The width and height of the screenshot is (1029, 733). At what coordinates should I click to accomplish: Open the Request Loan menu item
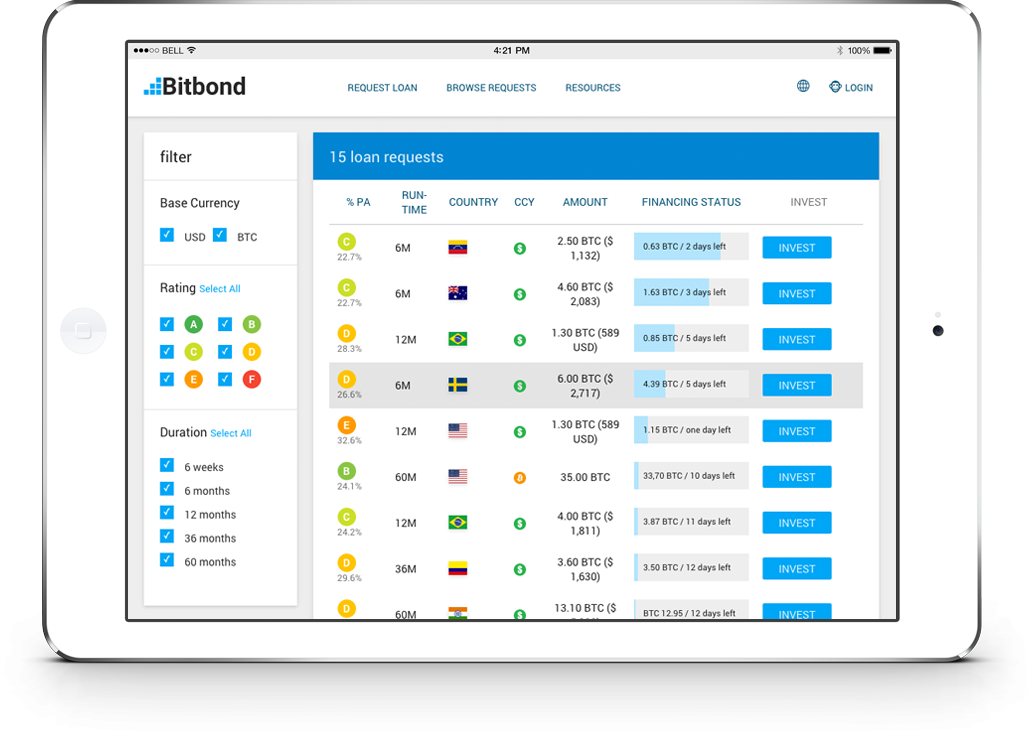coord(382,88)
